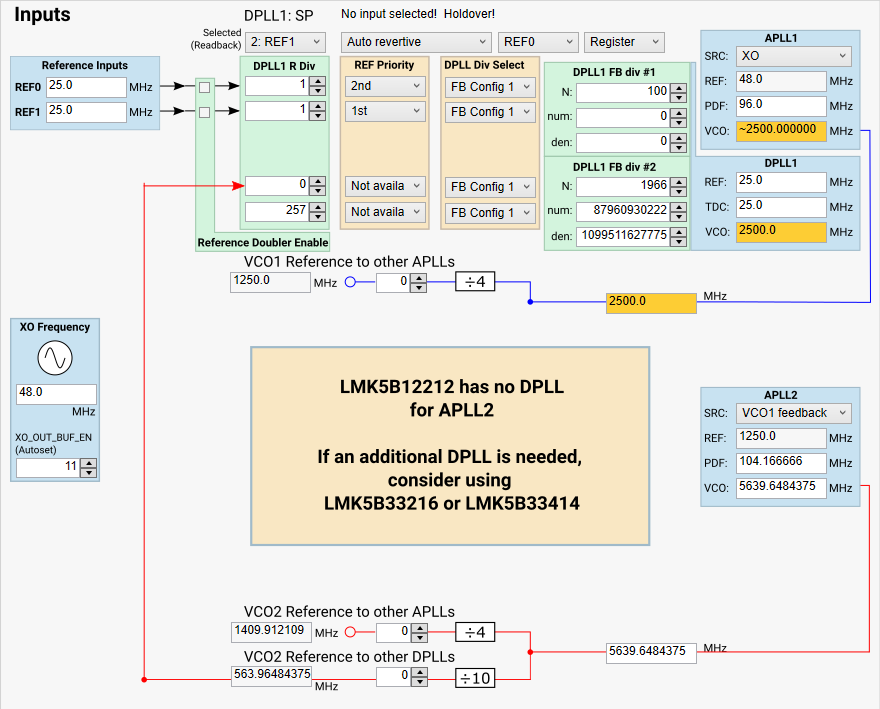Click the XO Frequency sine wave oscillator icon

[x=55, y=359]
